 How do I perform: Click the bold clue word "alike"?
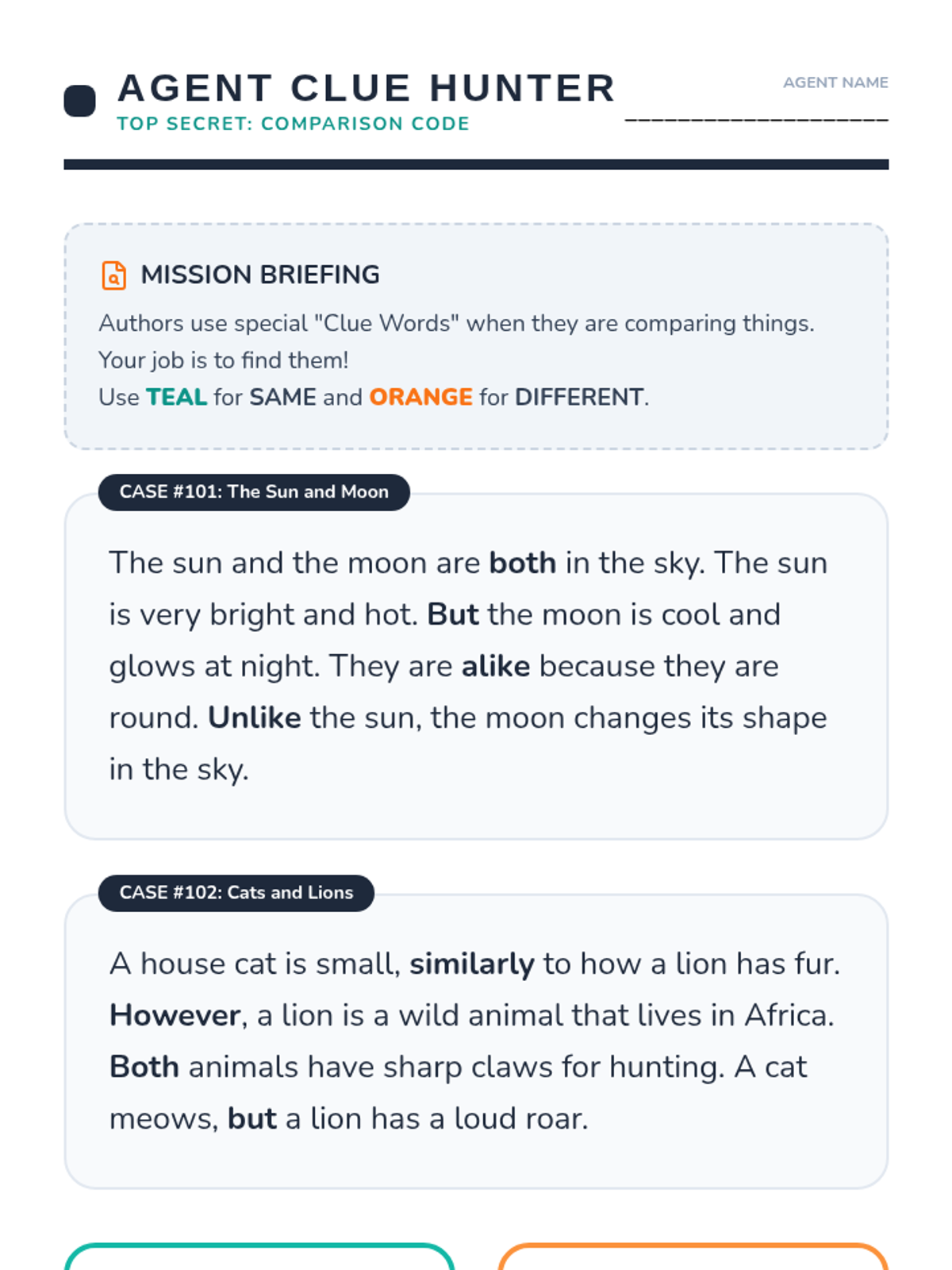point(496,666)
